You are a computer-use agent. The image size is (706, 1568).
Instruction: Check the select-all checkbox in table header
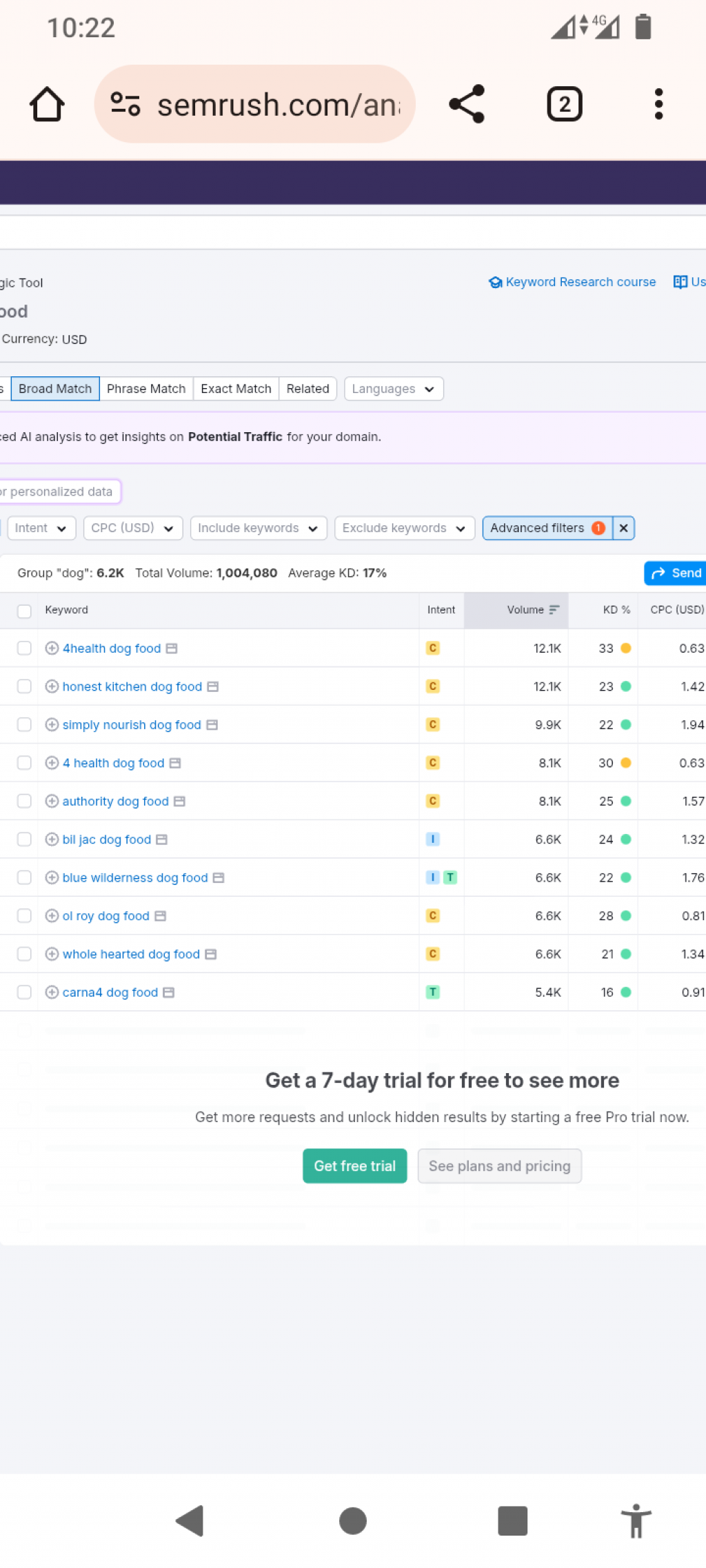24,611
